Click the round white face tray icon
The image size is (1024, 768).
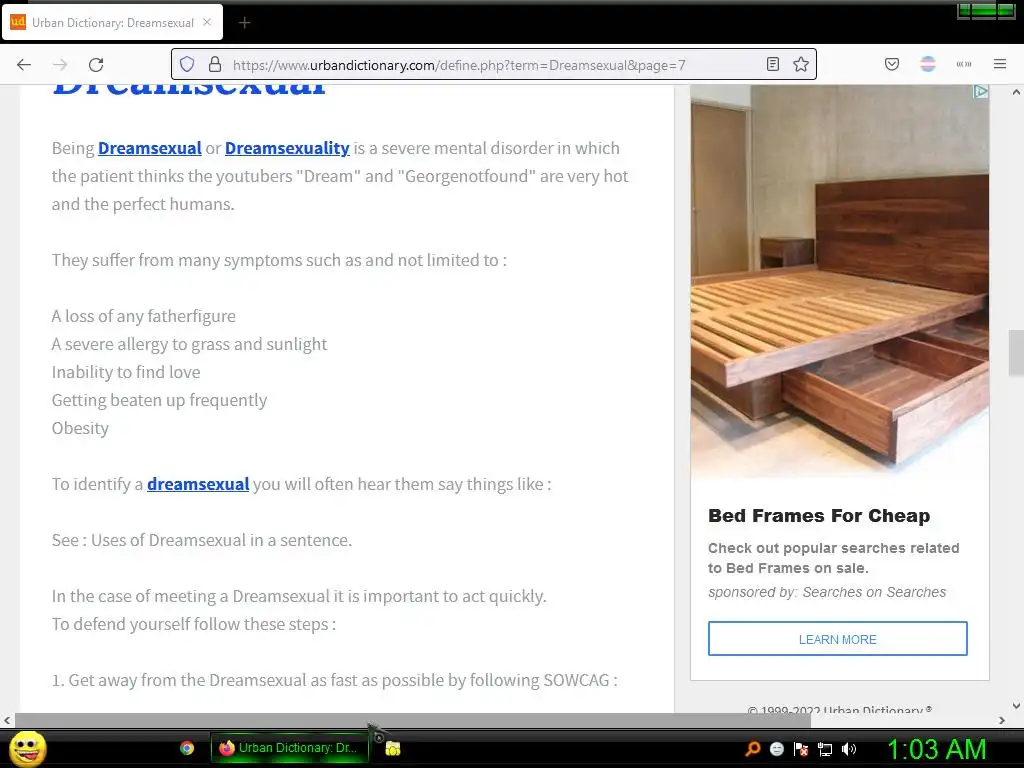tap(776, 749)
